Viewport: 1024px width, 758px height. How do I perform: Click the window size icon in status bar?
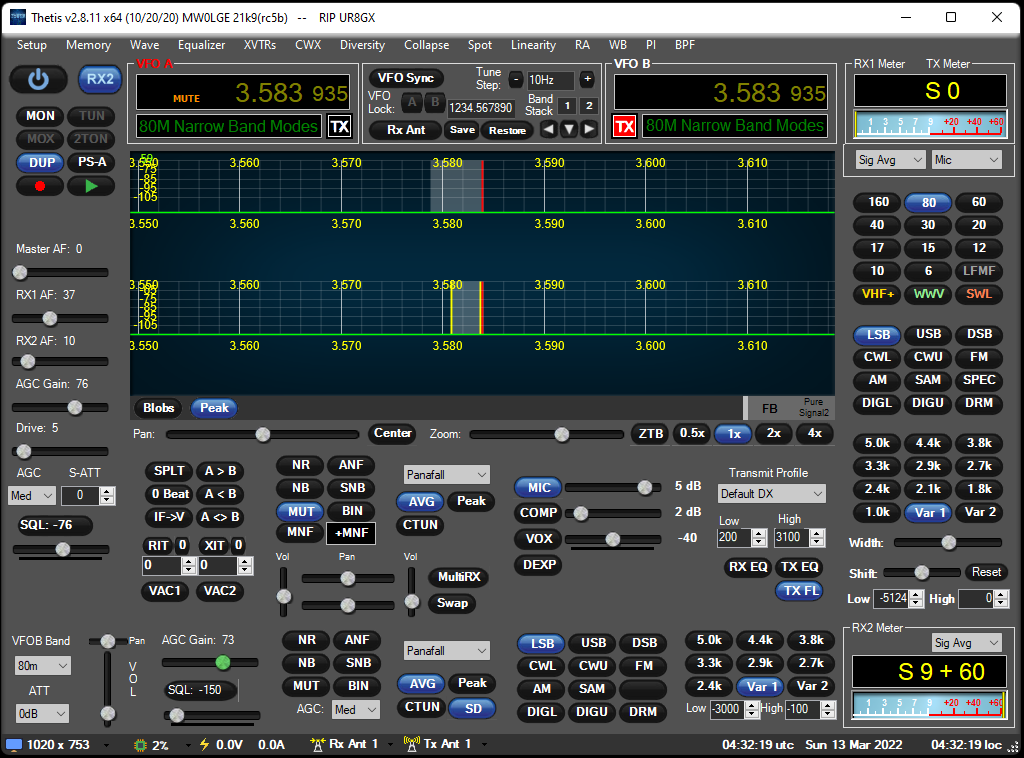click(14, 744)
